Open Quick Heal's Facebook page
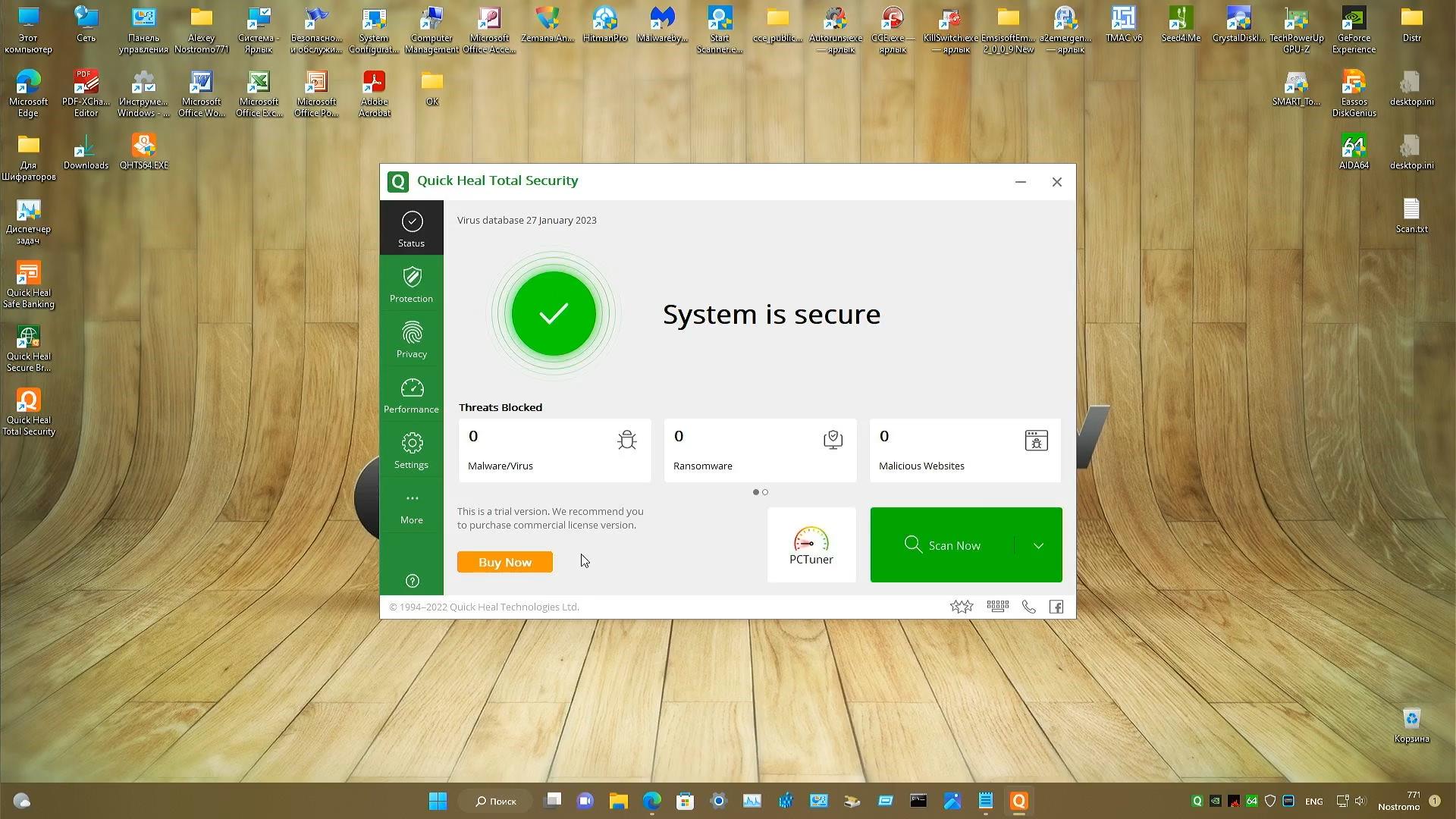1456x819 pixels. [1056, 607]
